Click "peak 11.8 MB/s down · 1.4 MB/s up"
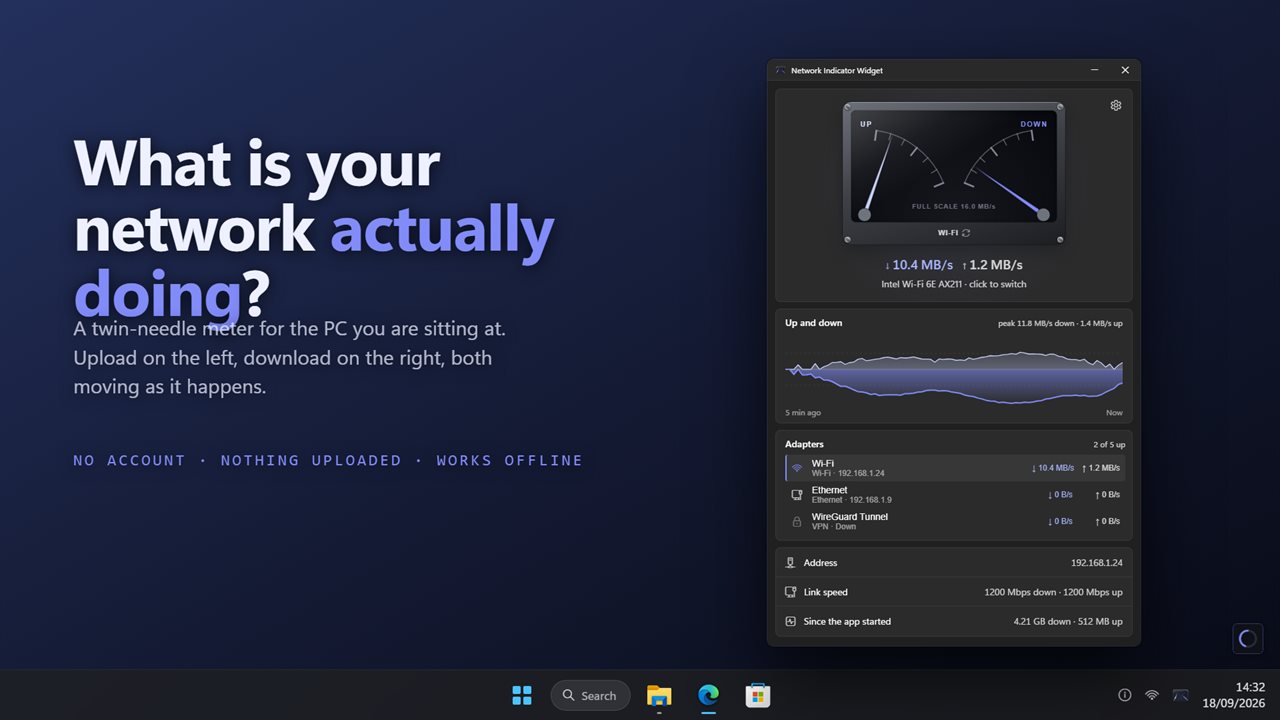 click(1060, 323)
